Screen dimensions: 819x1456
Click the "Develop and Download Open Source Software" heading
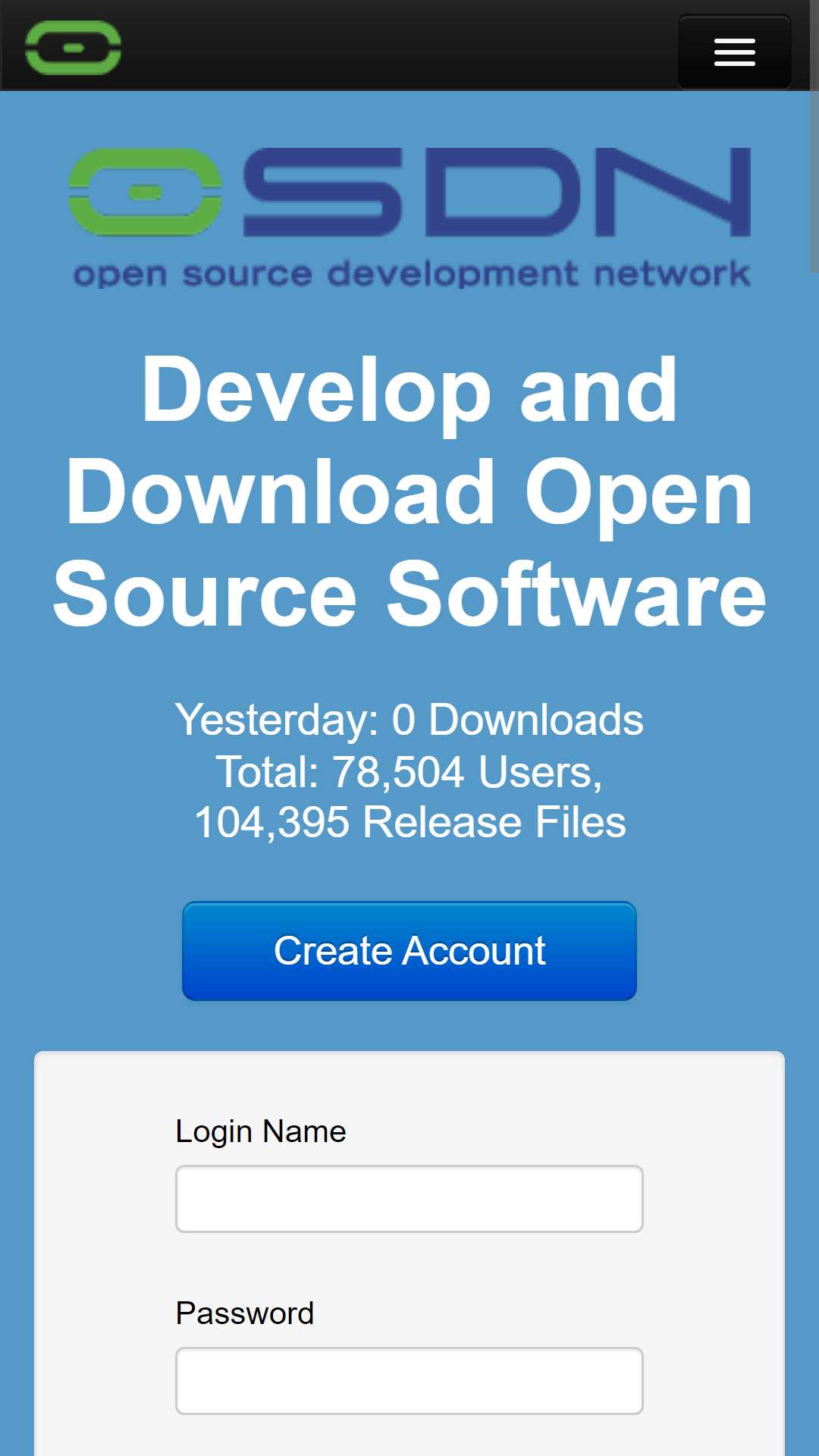pos(409,491)
